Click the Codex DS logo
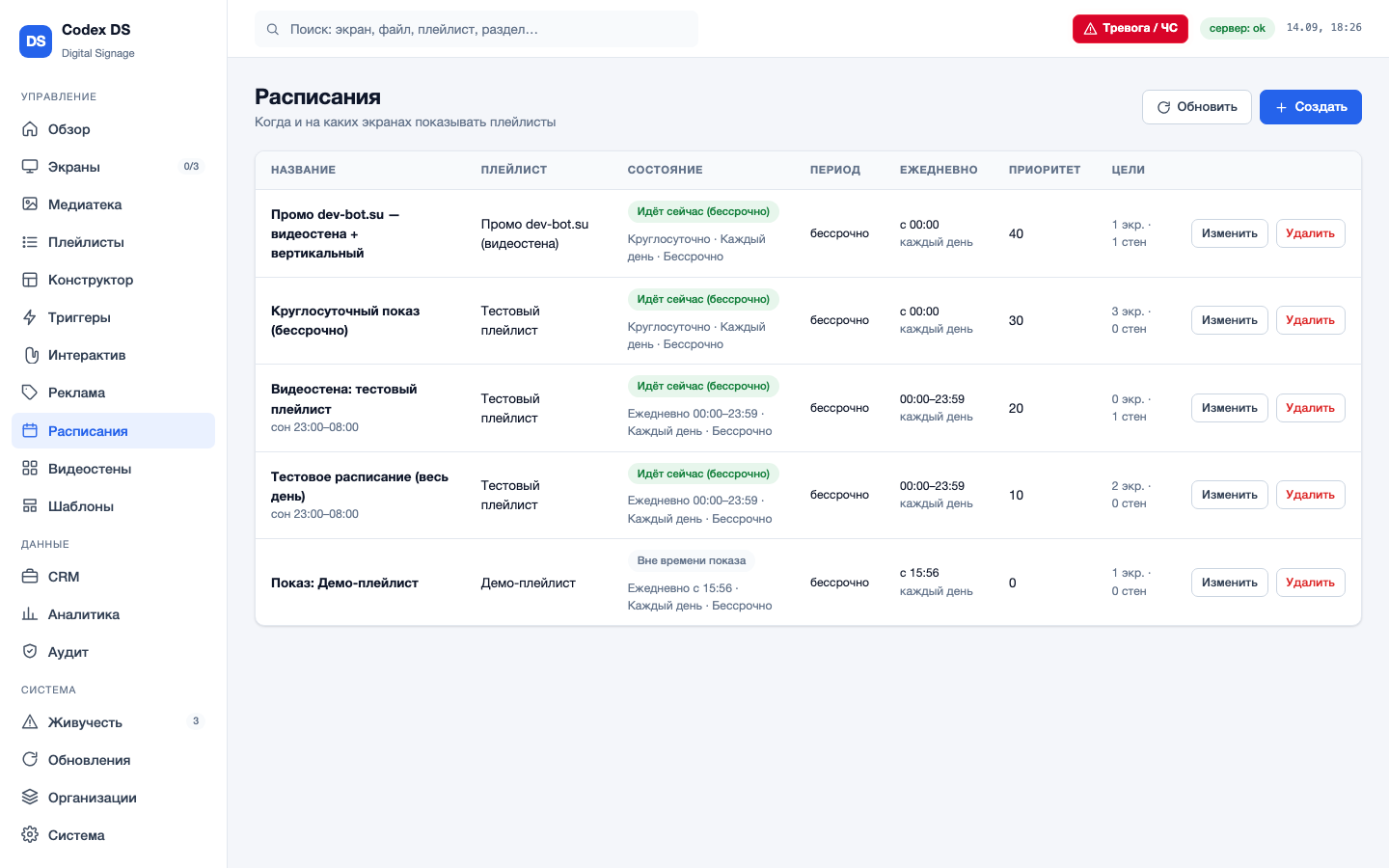 point(36,41)
